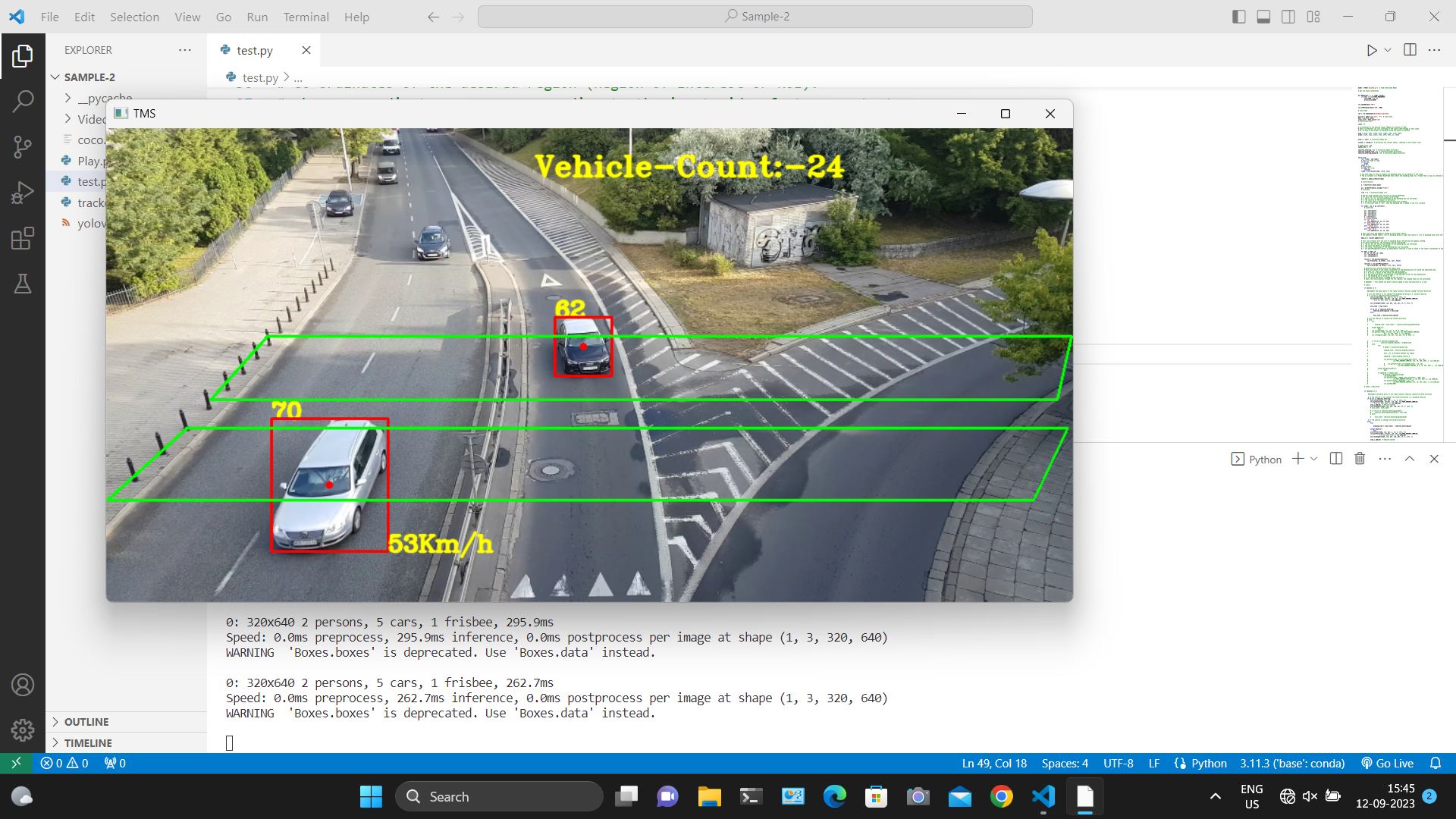Split the terminal pane

[x=1335, y=459]
